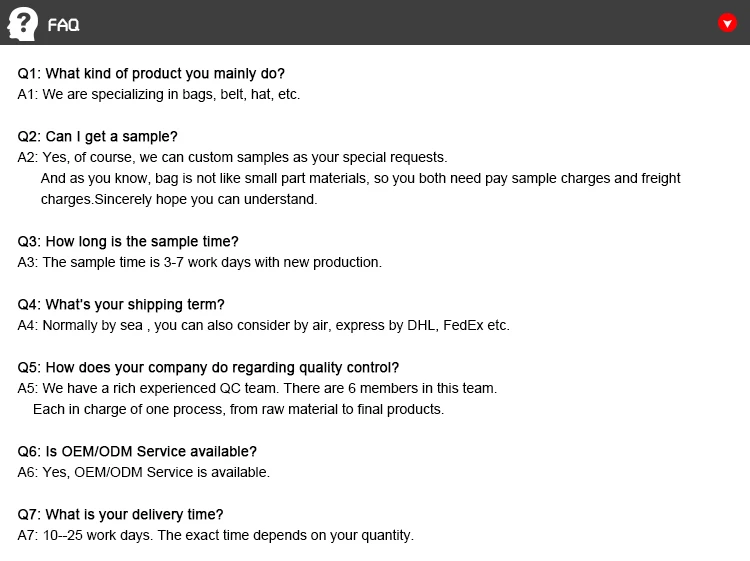The height and width of the screenshot is (561, 750).
Task: Click A5 about experienced QC team
Action: (257, 388)
